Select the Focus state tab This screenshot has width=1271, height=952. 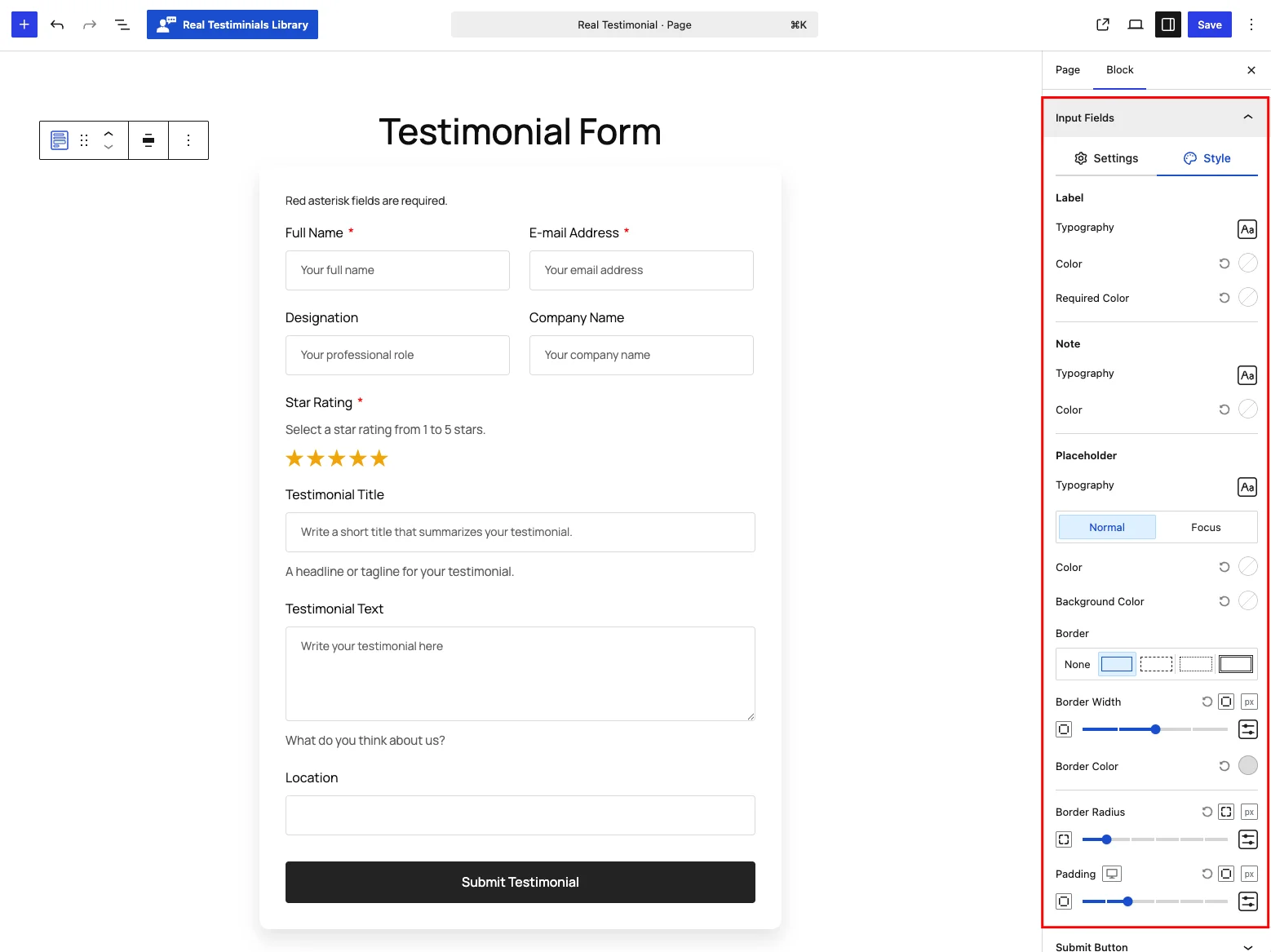pos(1206,527)
